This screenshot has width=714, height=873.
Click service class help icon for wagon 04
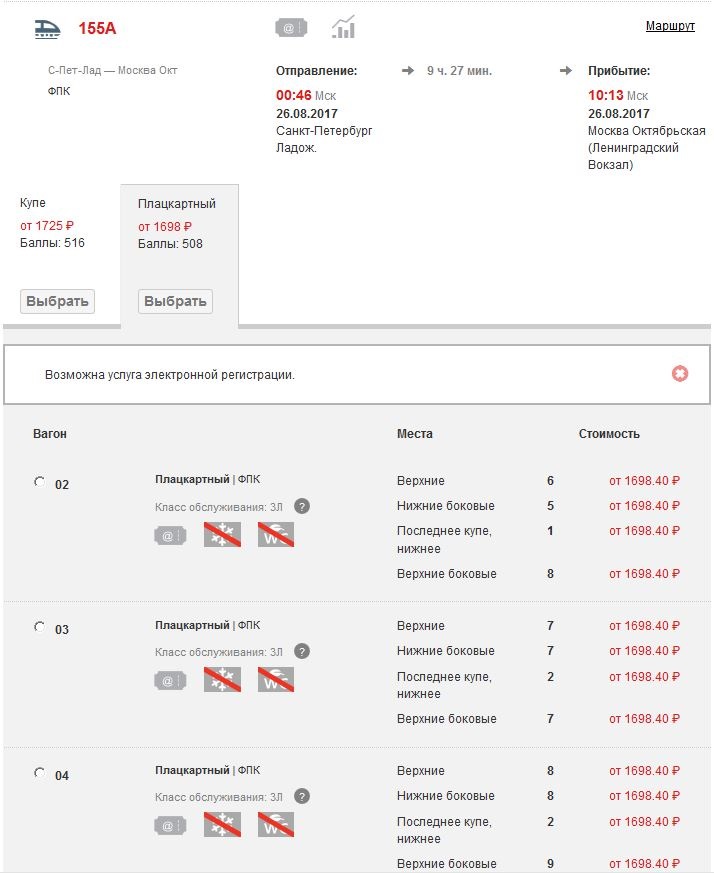click(302, 796)
